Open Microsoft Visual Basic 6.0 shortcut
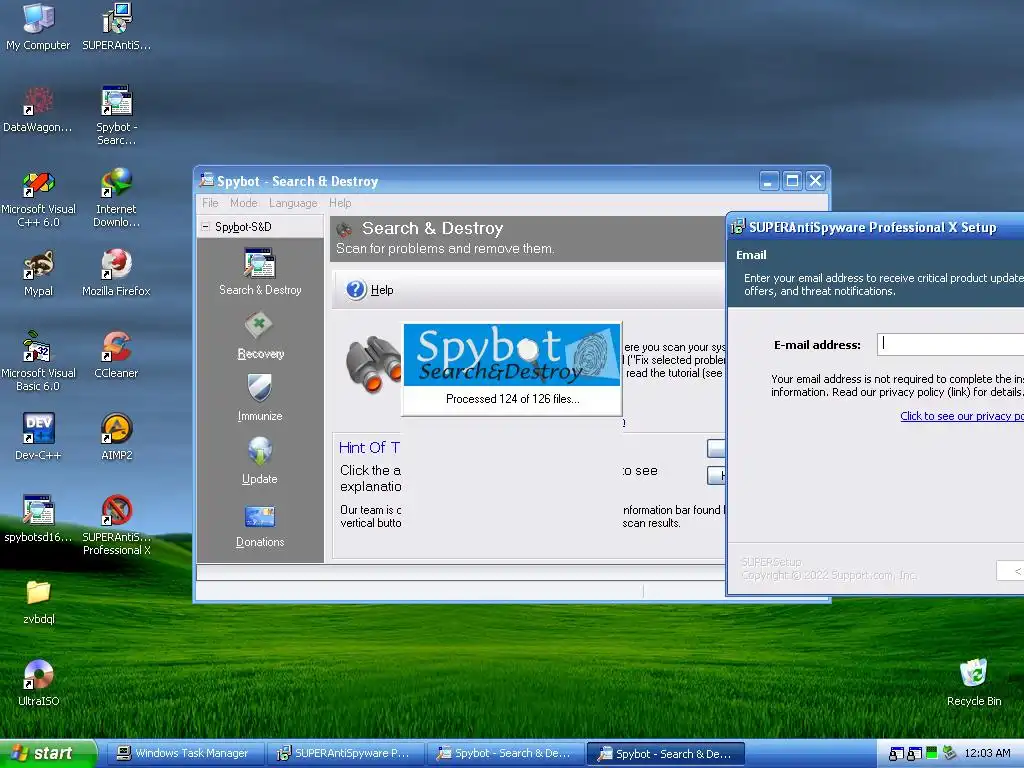This screenshot has height=768, width=1024. 38,362
